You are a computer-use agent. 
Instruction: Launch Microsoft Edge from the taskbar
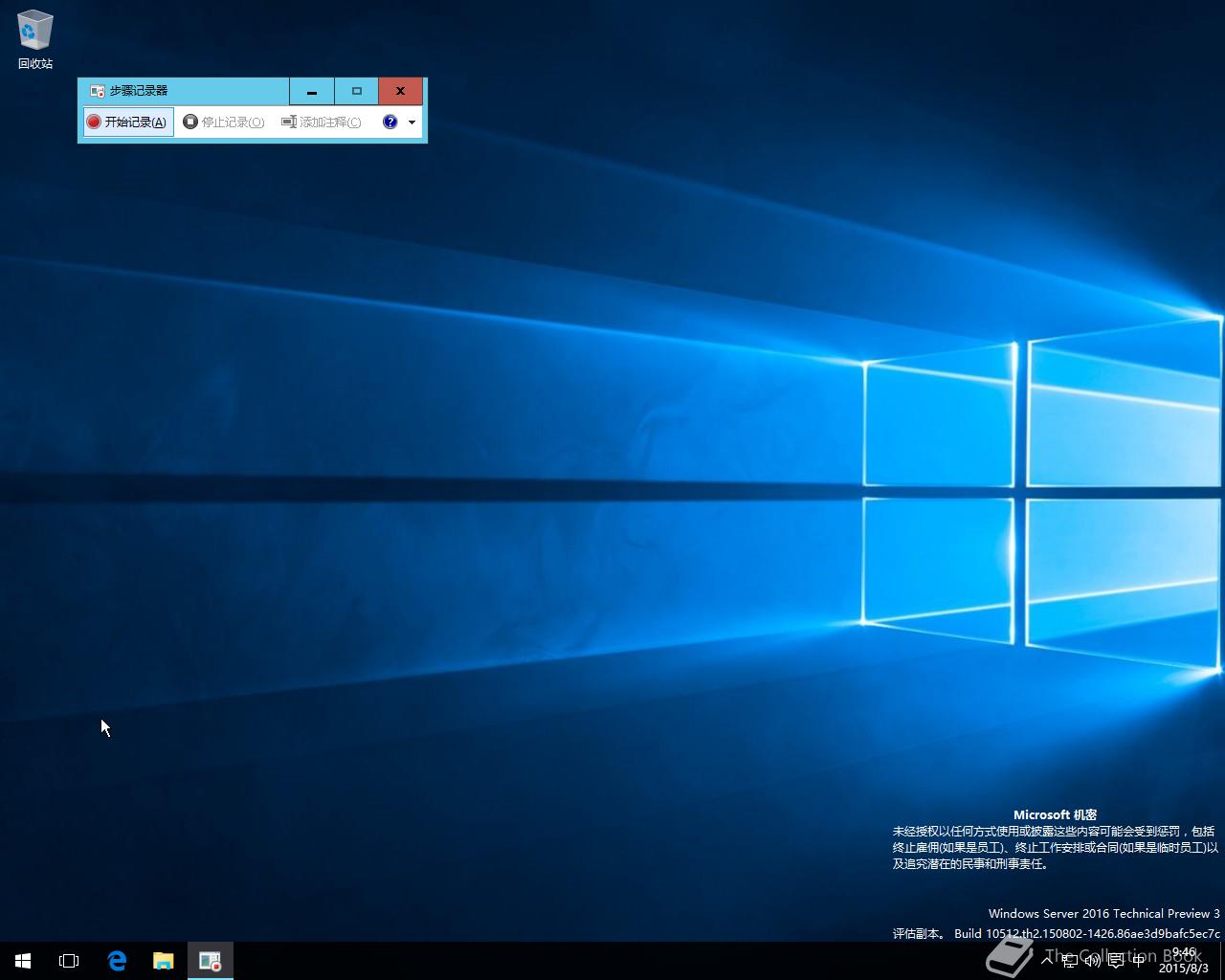click(117, 961)
